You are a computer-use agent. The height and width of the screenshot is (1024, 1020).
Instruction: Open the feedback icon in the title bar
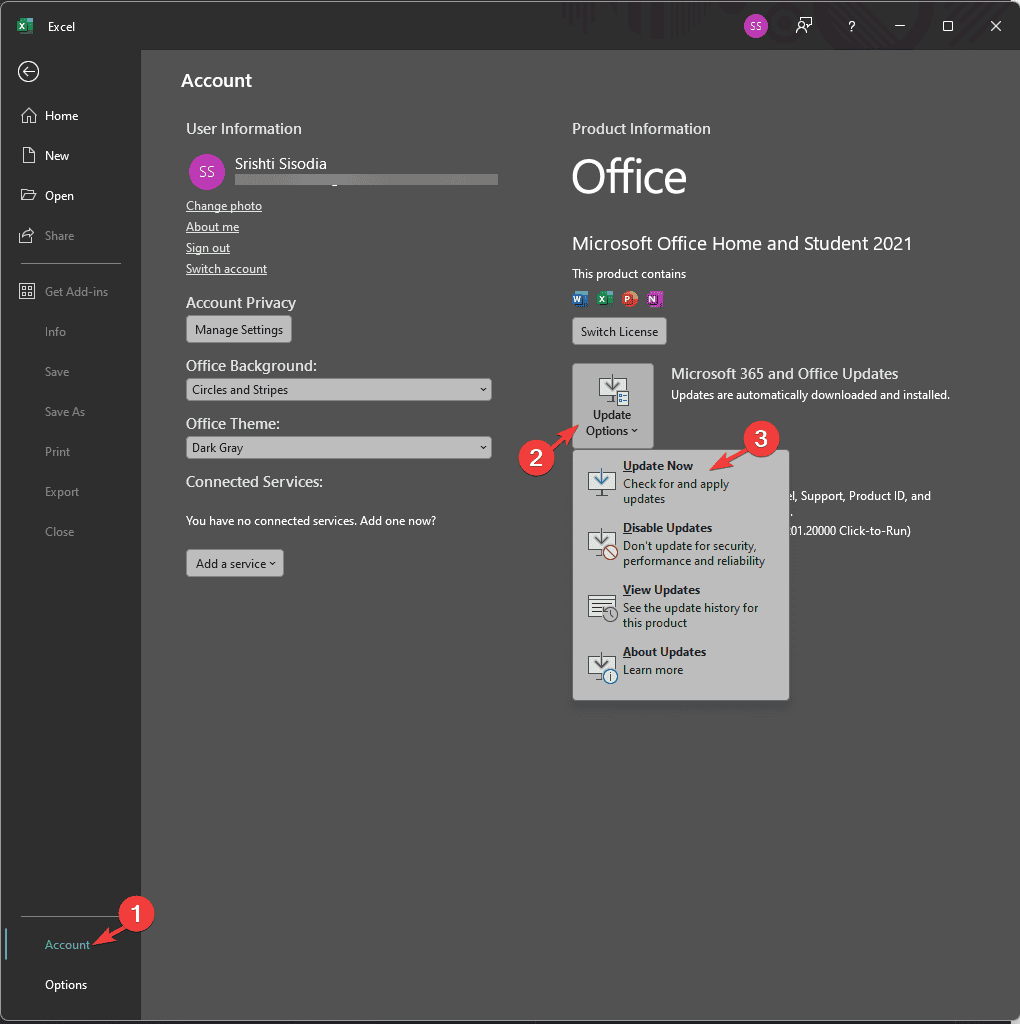pos(803,26)
